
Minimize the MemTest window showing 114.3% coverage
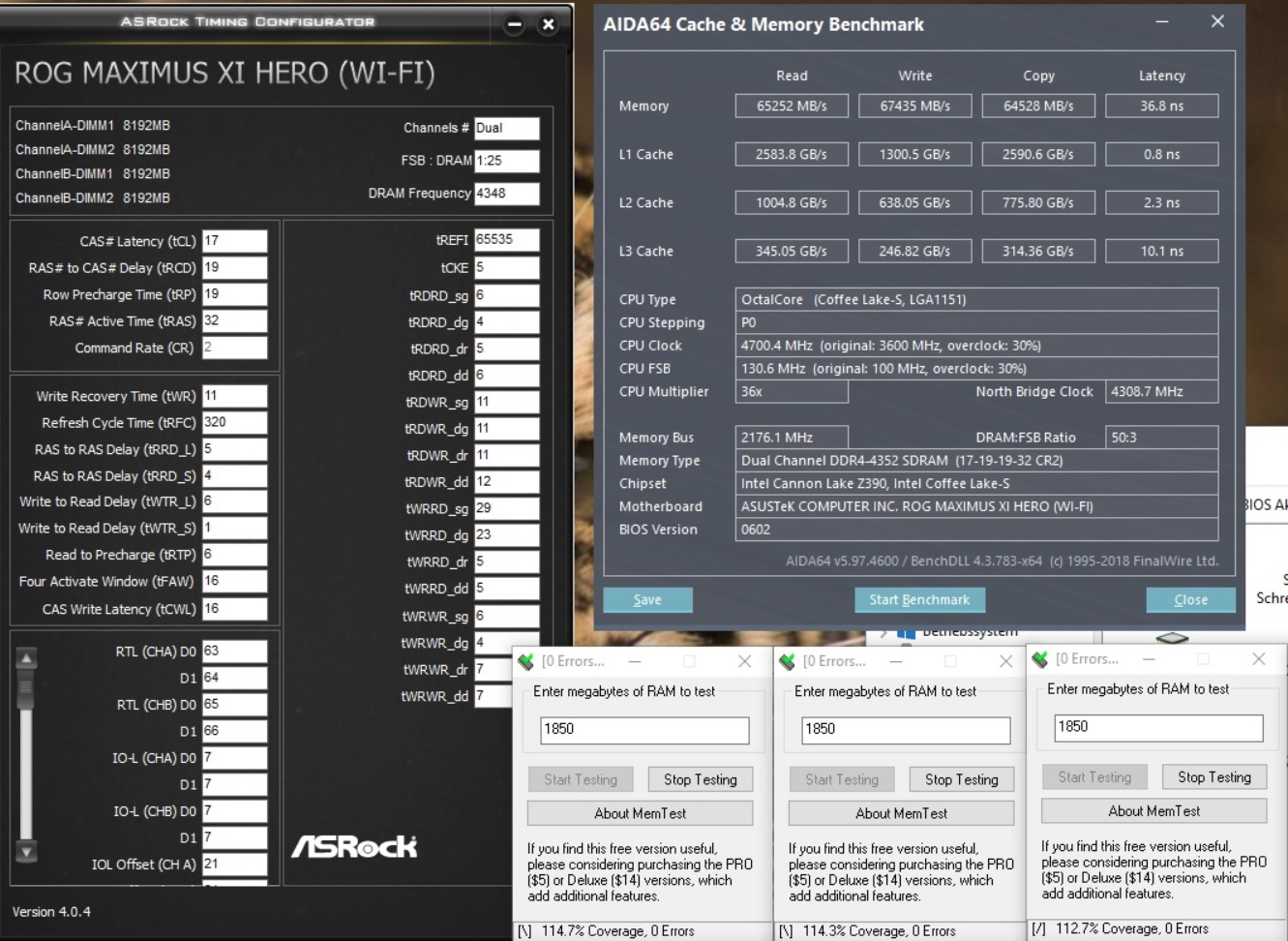click(896, 661)
